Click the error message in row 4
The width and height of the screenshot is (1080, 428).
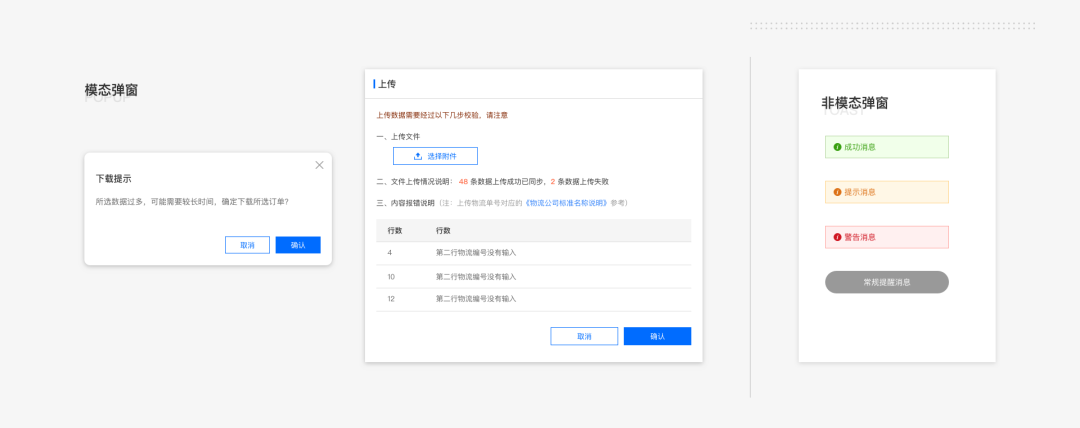[476, 253]
